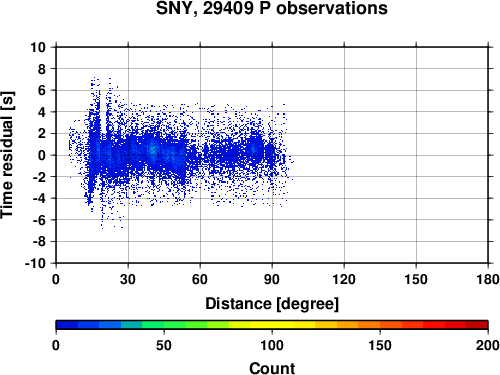Click the y-axis tick label -10

(x=36, y=263)
